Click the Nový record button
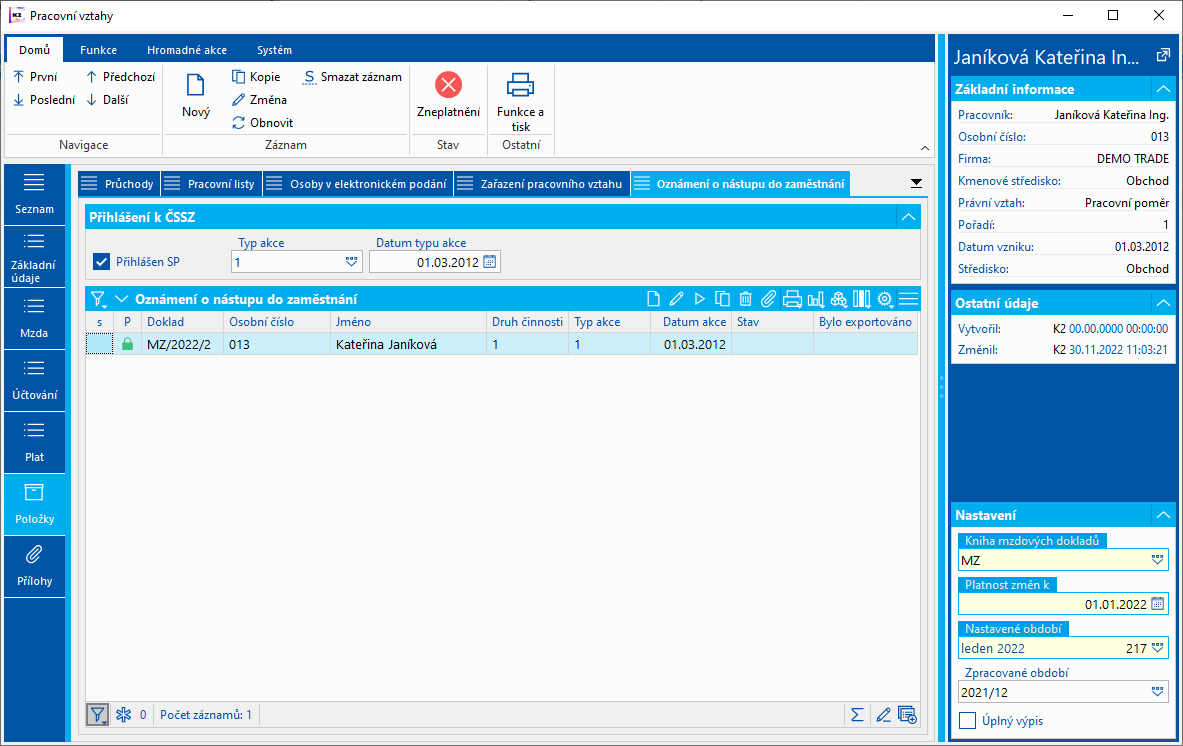This screenshot has height=746, width=1183. 195,96
